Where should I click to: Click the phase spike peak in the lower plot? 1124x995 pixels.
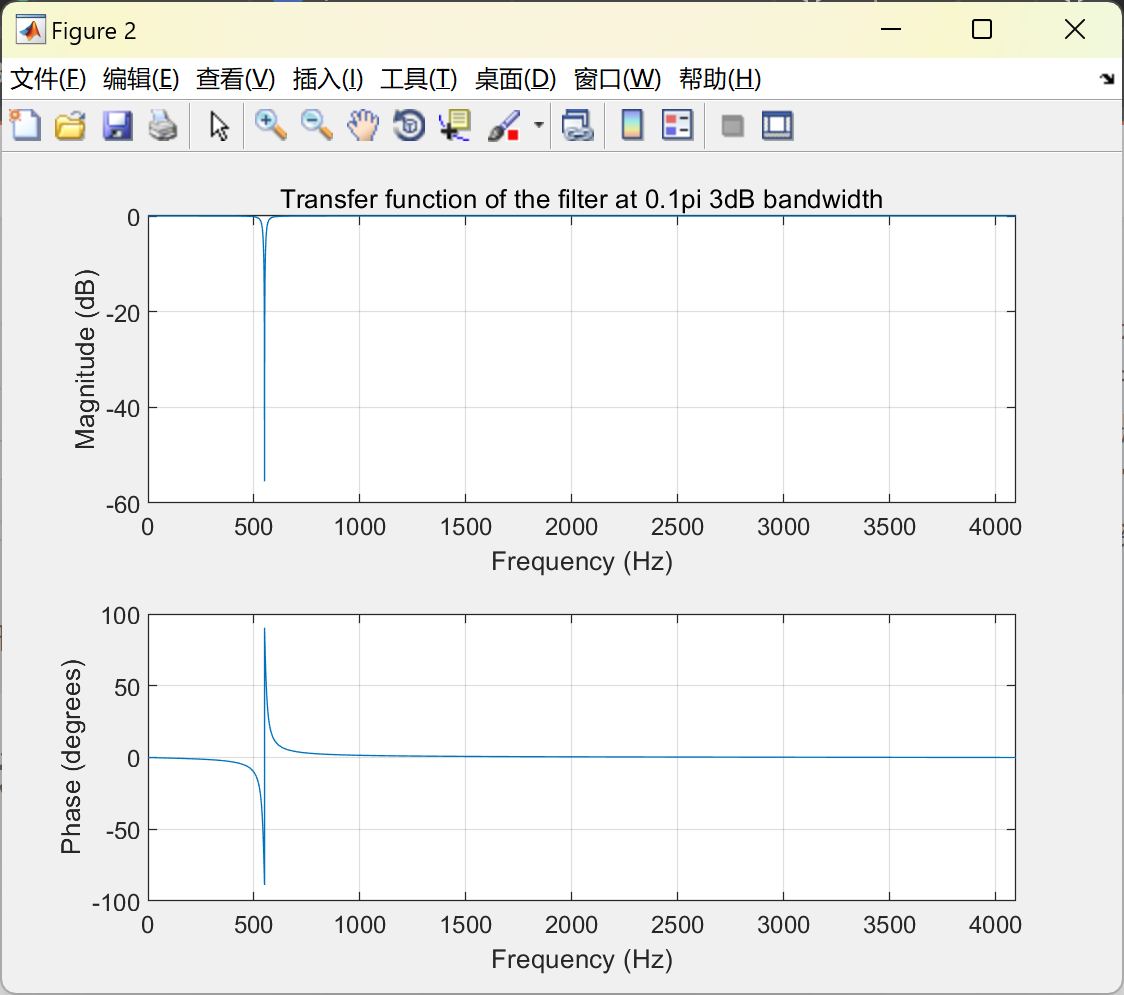[265, 629]
